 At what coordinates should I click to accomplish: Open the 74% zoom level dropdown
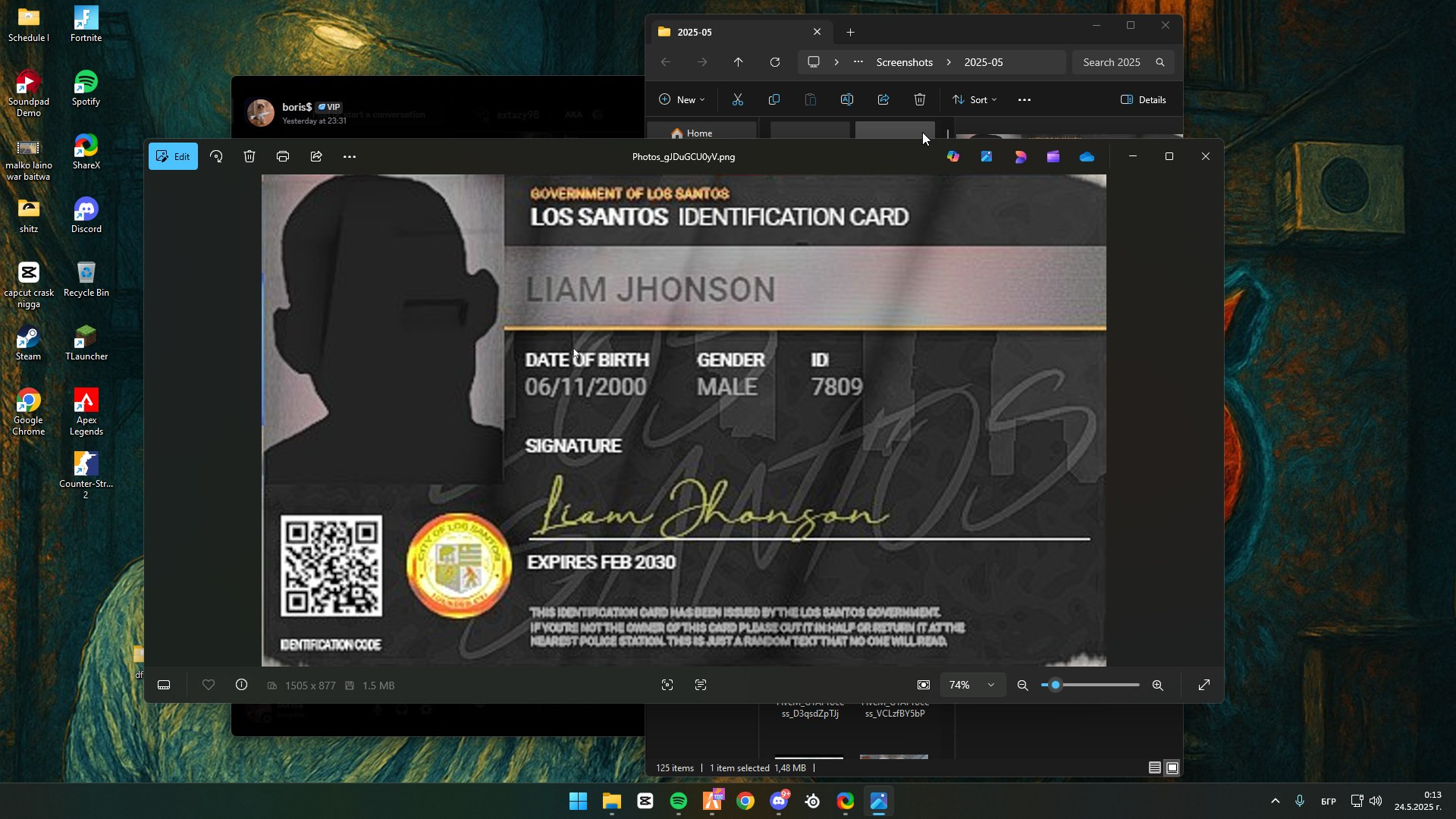click(971, 685)
